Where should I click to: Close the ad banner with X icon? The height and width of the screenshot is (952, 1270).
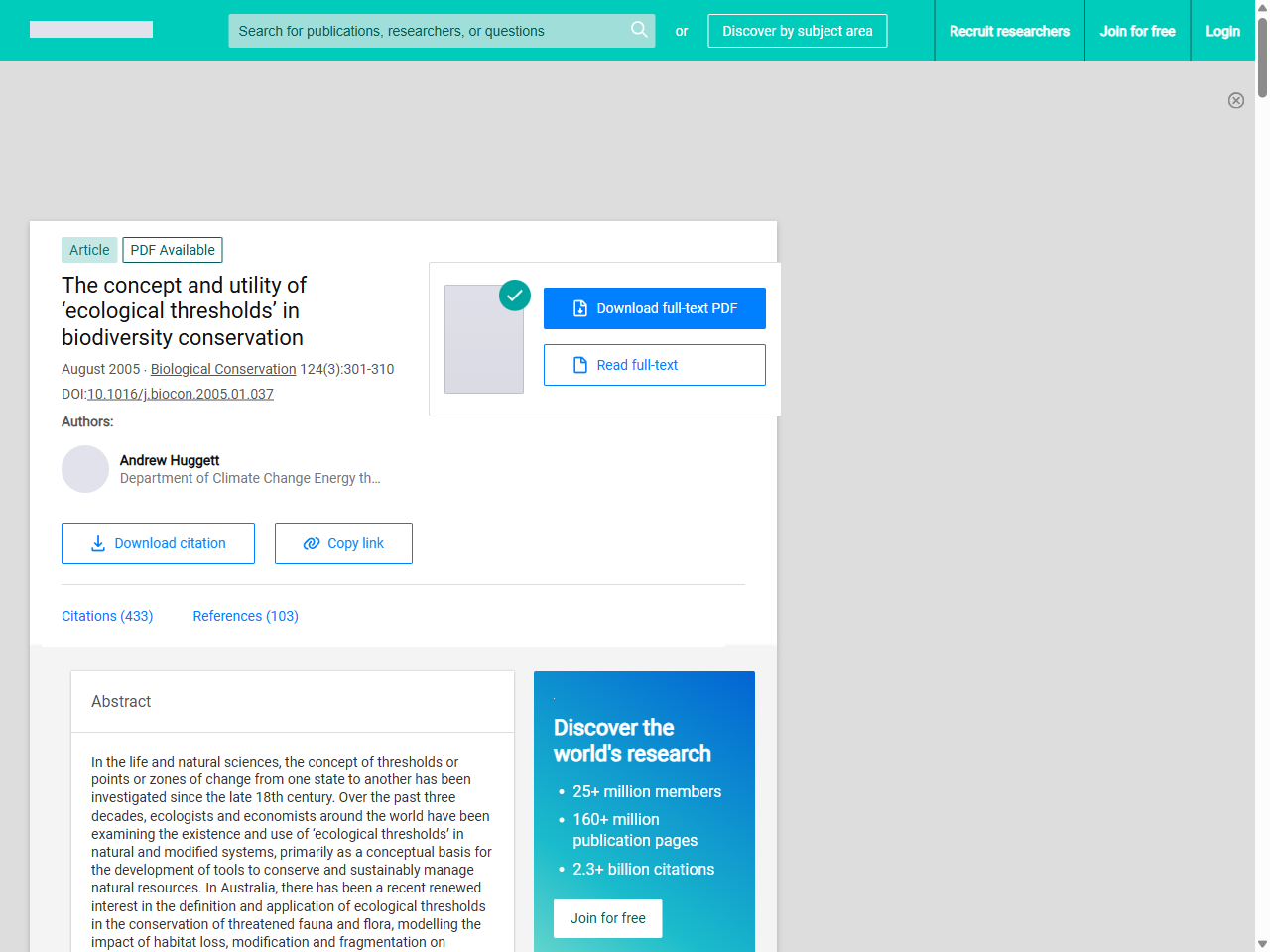pyautogui.click(x=1236, y=100)
